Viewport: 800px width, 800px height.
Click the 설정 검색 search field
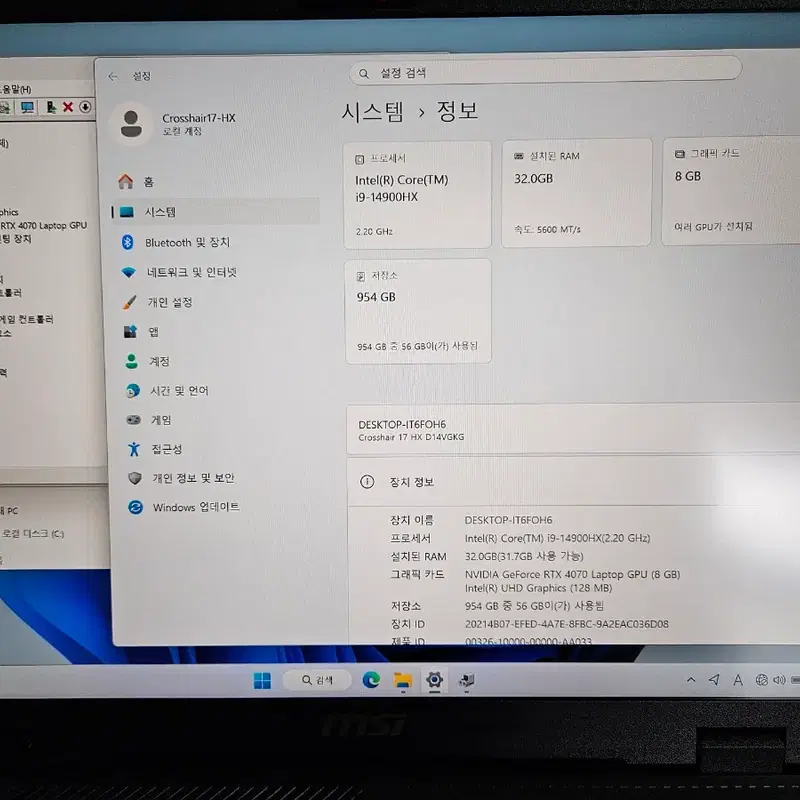coord(545,72)
